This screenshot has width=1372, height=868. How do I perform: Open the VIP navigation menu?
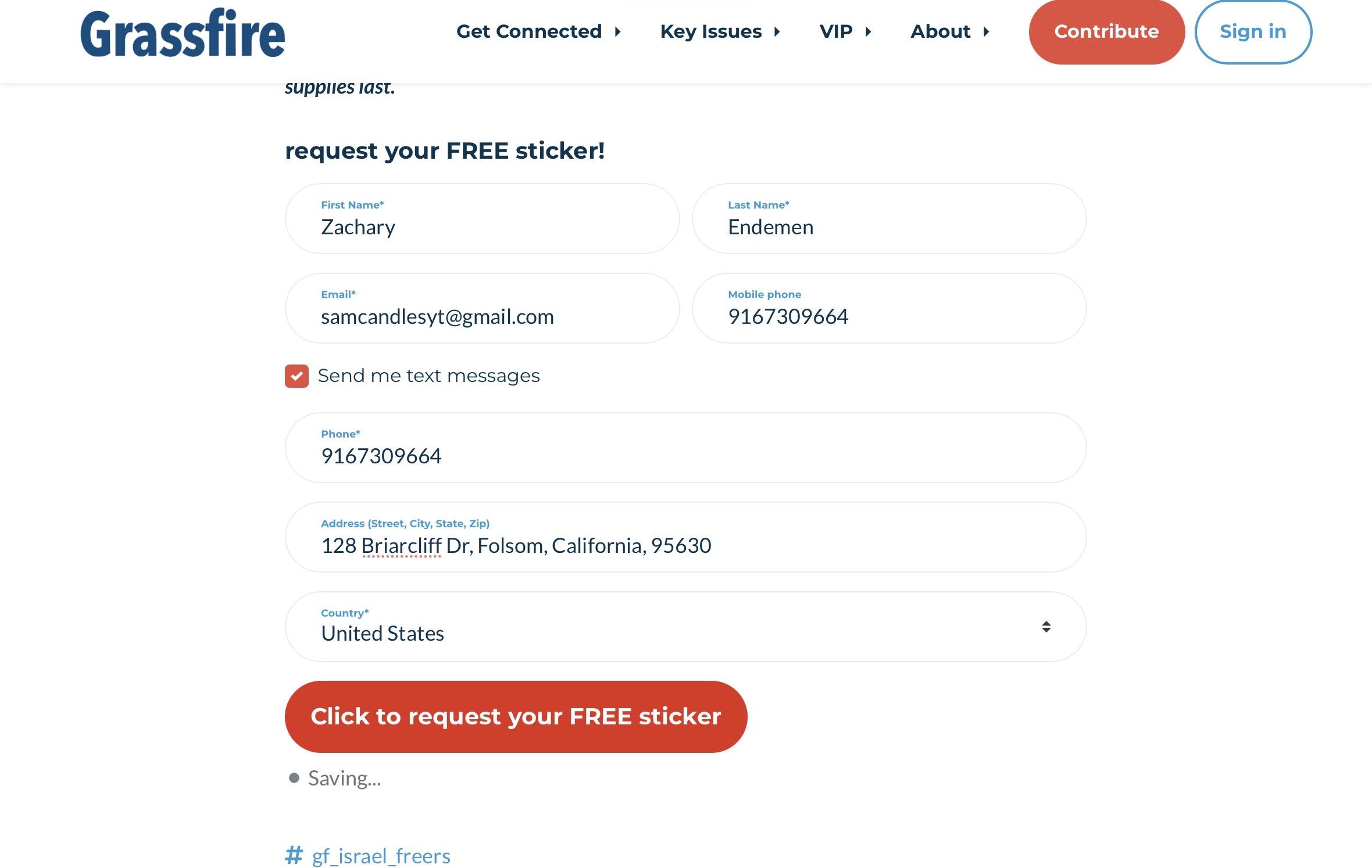pos(845,31)
